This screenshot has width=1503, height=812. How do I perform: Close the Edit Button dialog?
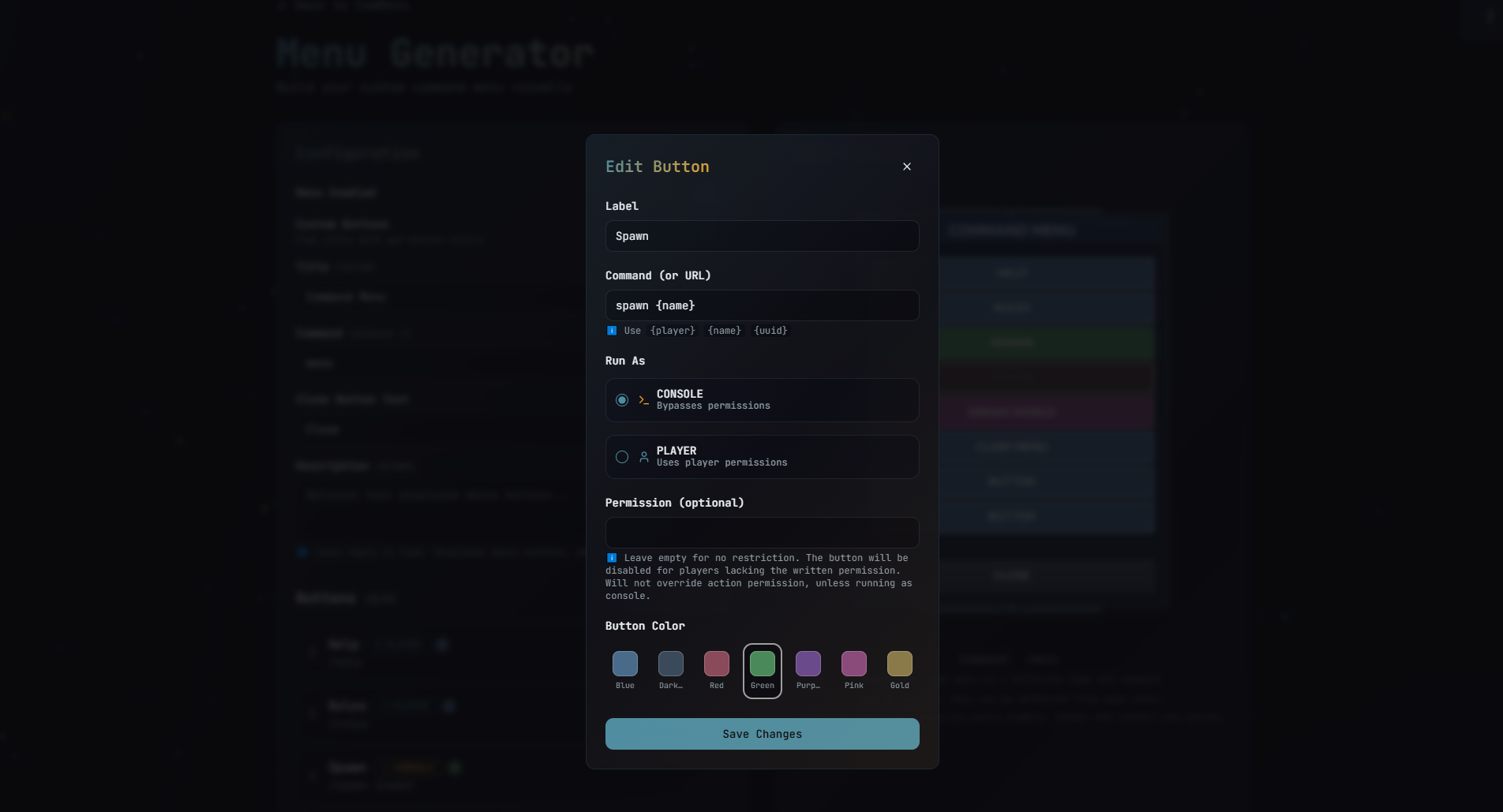pyautogui.click(x=906, y=167)
